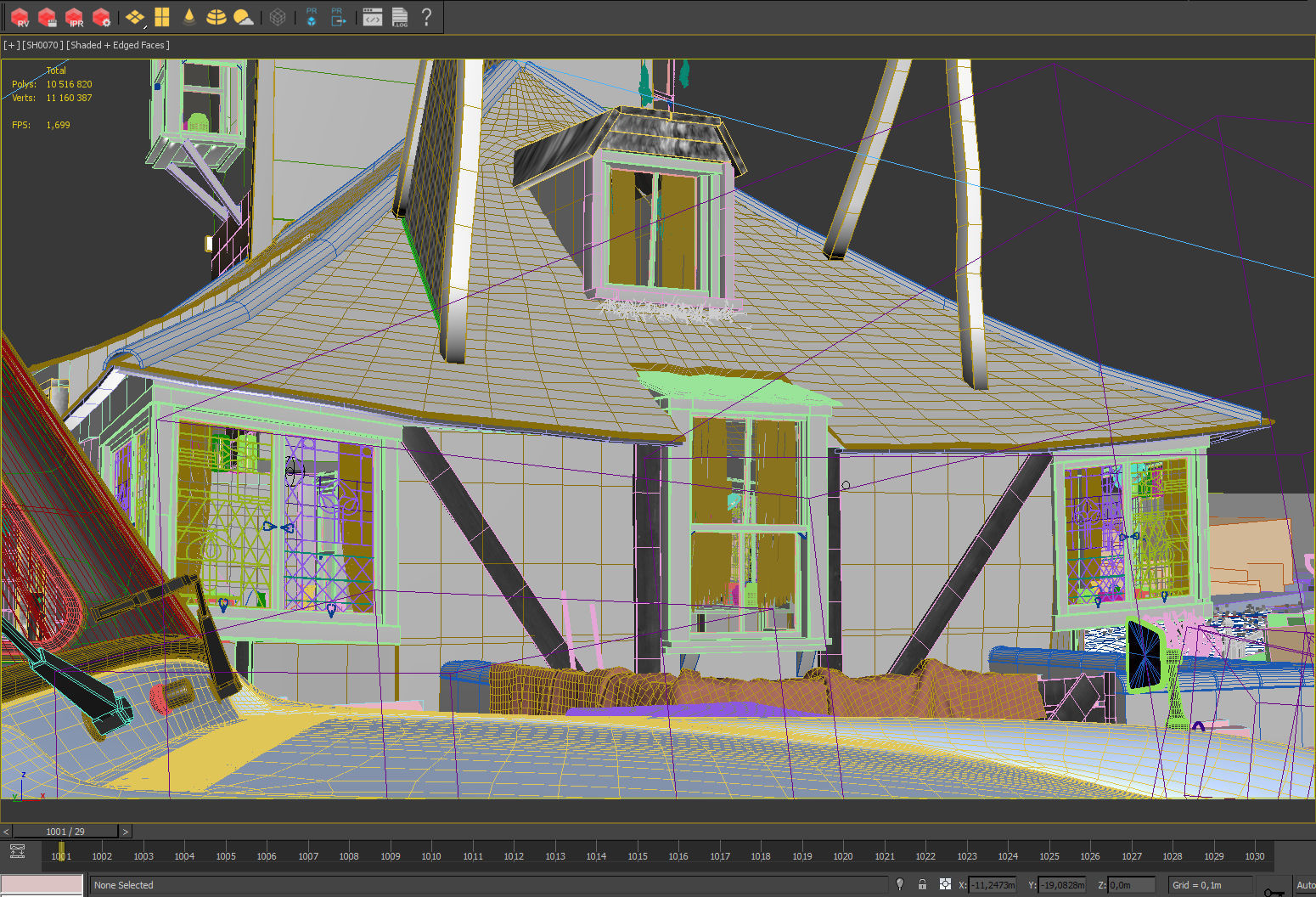Image resolution: width=1316 pixels, height=897 pixels.
Task: Step time slider back with left arrow
Action: [x=6, y=832]
